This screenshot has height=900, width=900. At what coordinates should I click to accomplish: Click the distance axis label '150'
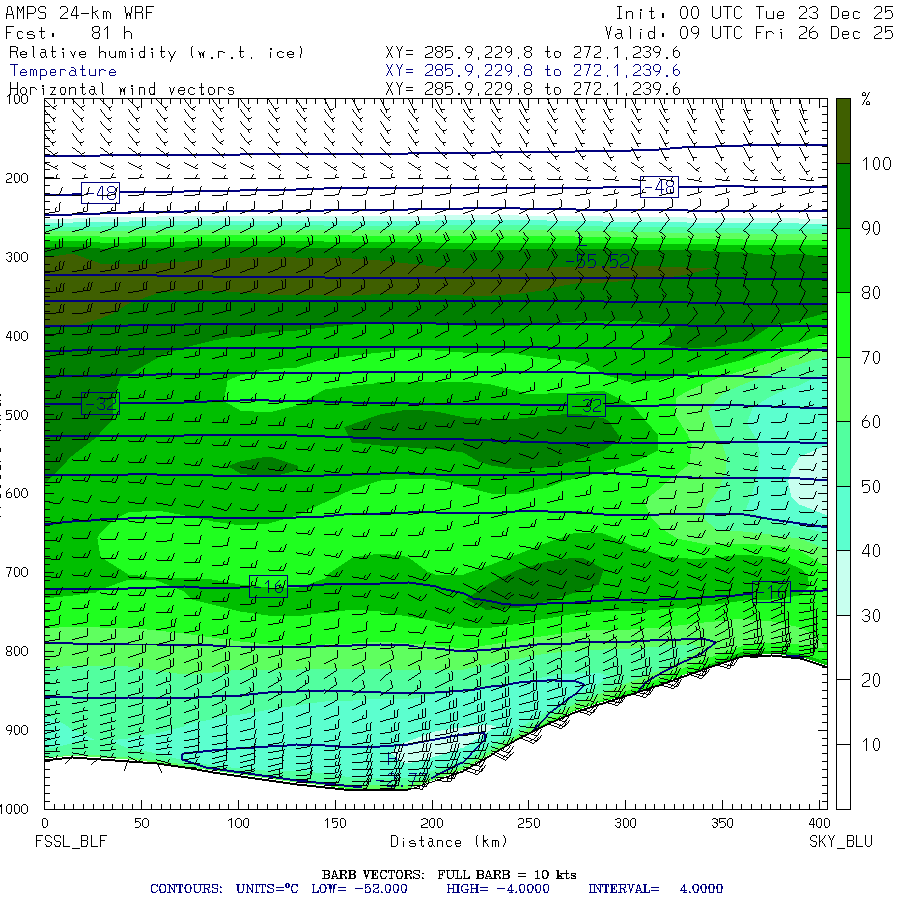pyautogui.click(x=335, y=823)
